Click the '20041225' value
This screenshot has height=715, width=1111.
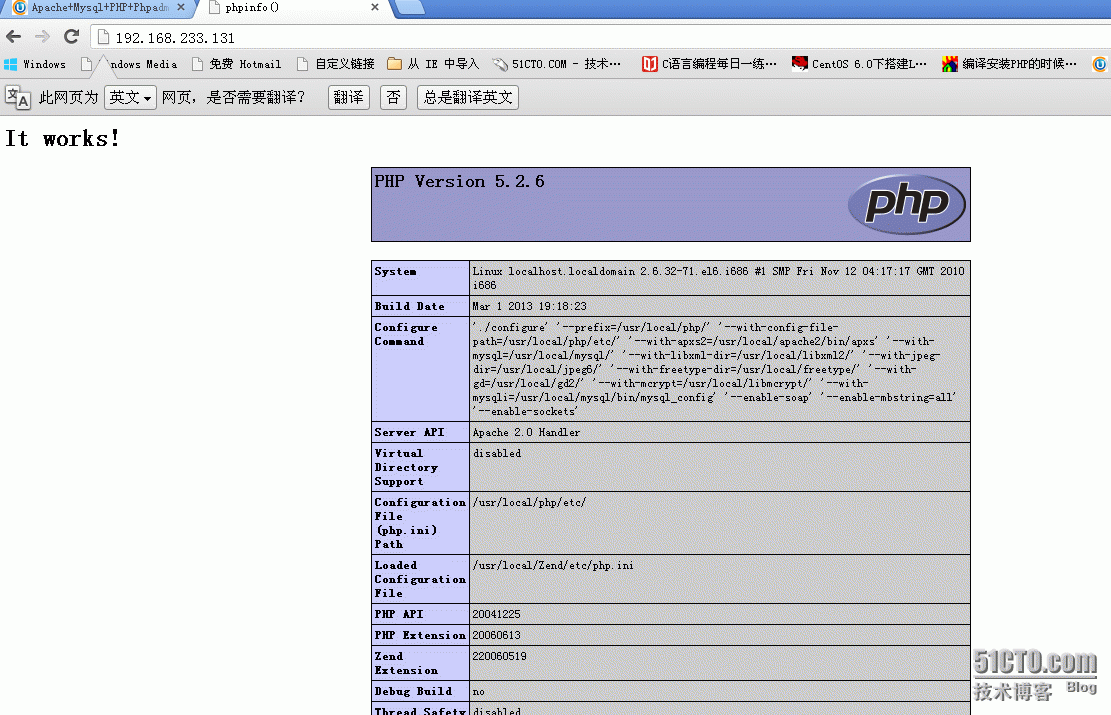click(x=496, y=614)
